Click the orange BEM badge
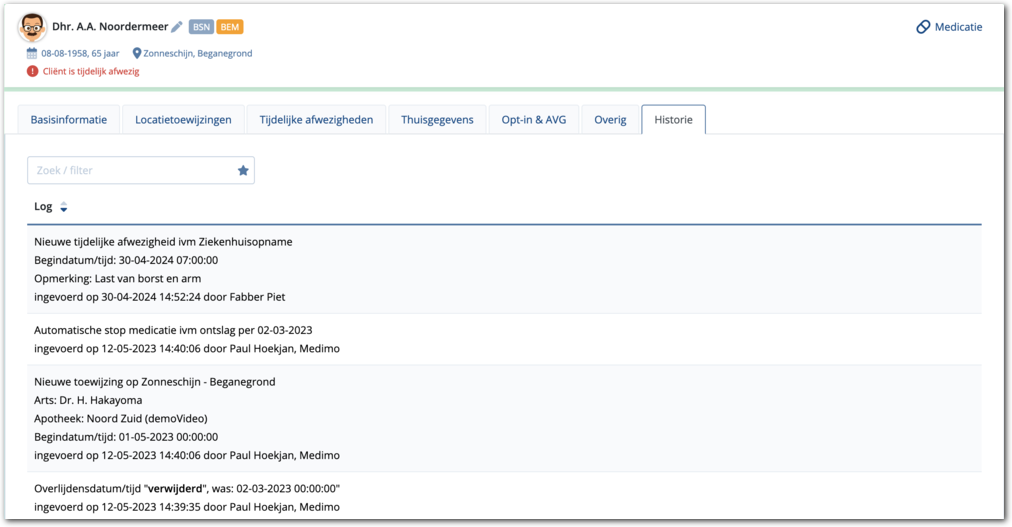The image size is (1012, 527). point(230,27)
